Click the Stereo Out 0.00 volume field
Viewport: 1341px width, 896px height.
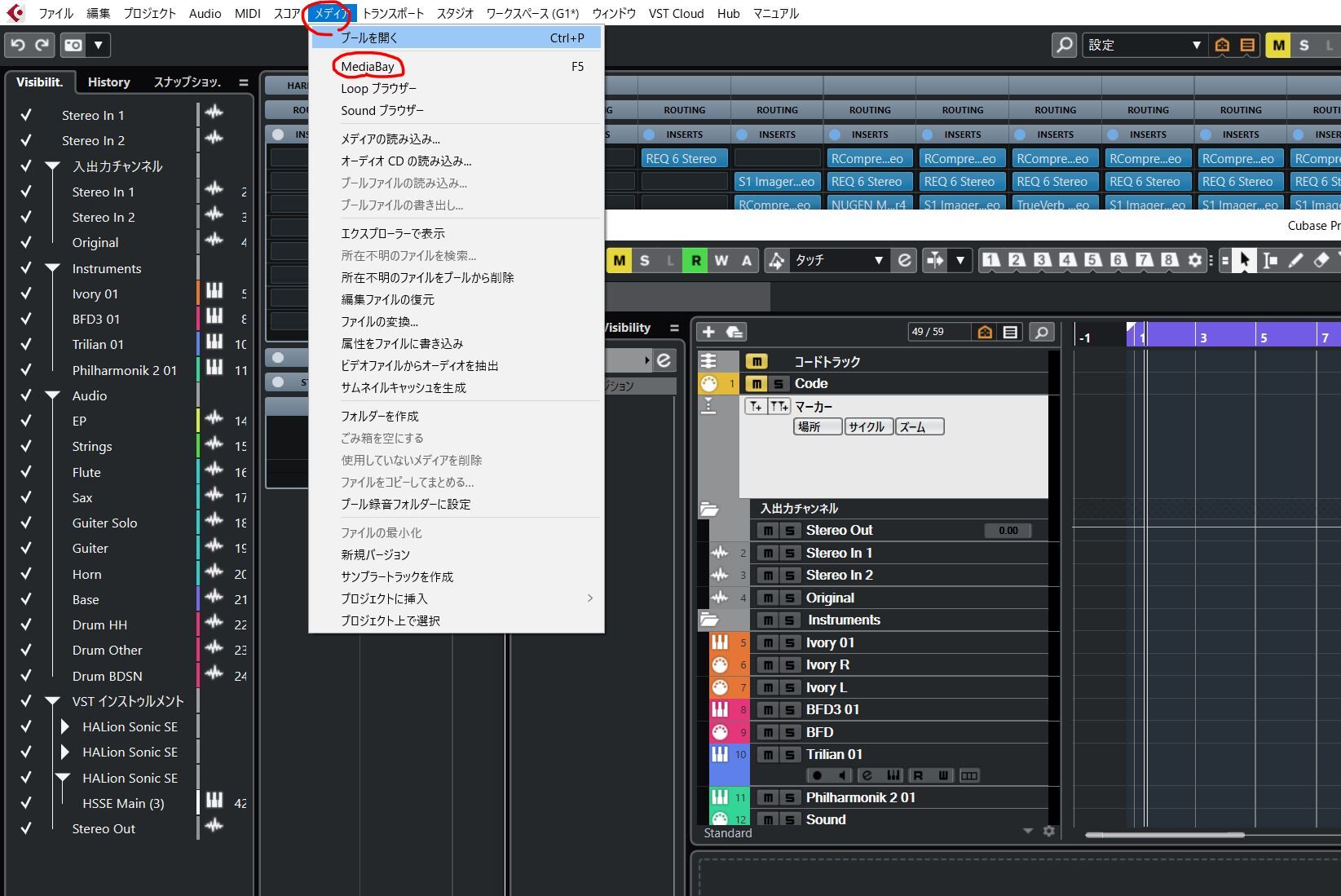(x=1008, y=531)
